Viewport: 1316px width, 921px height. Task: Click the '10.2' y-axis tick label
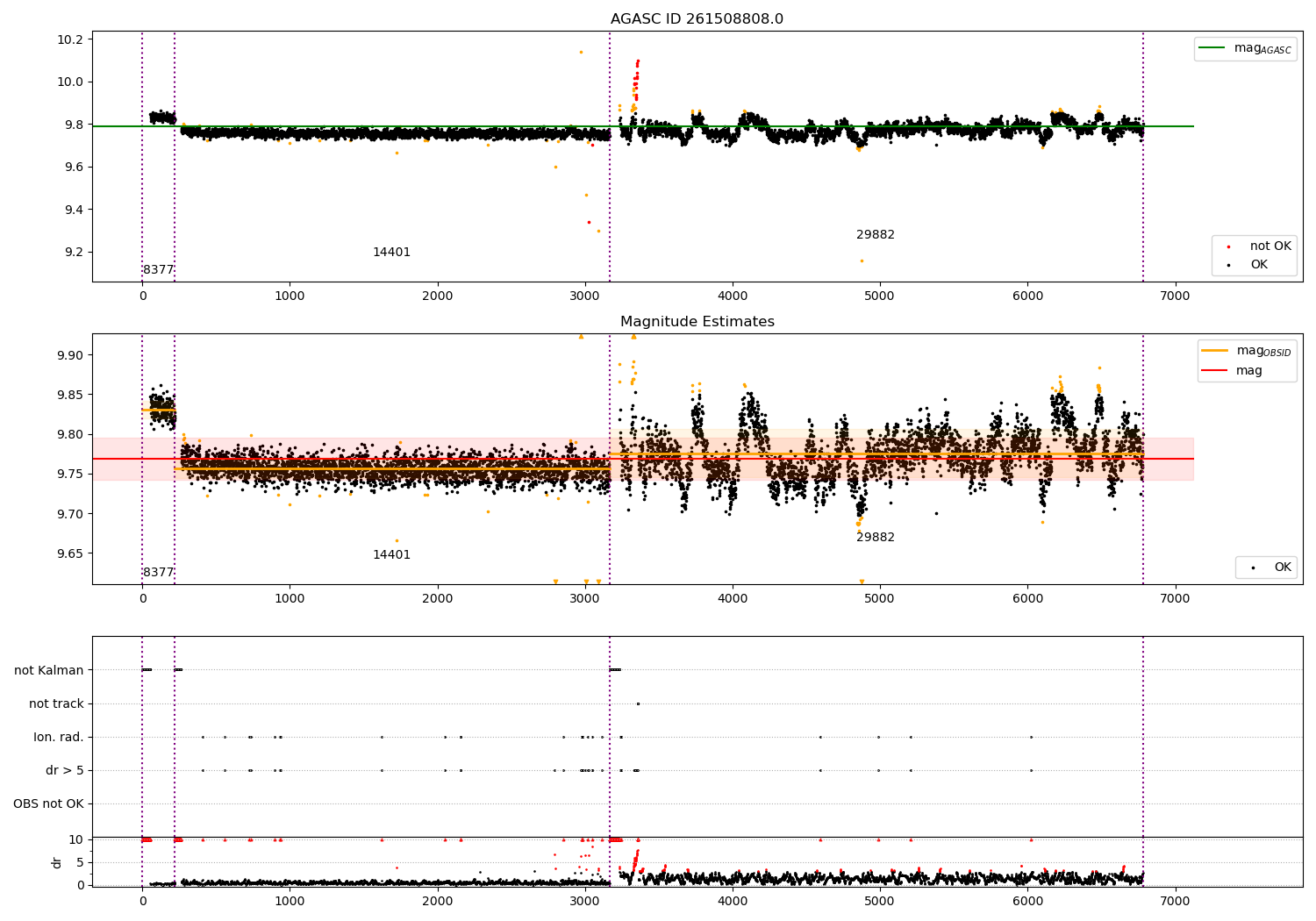tap(71, 39)
